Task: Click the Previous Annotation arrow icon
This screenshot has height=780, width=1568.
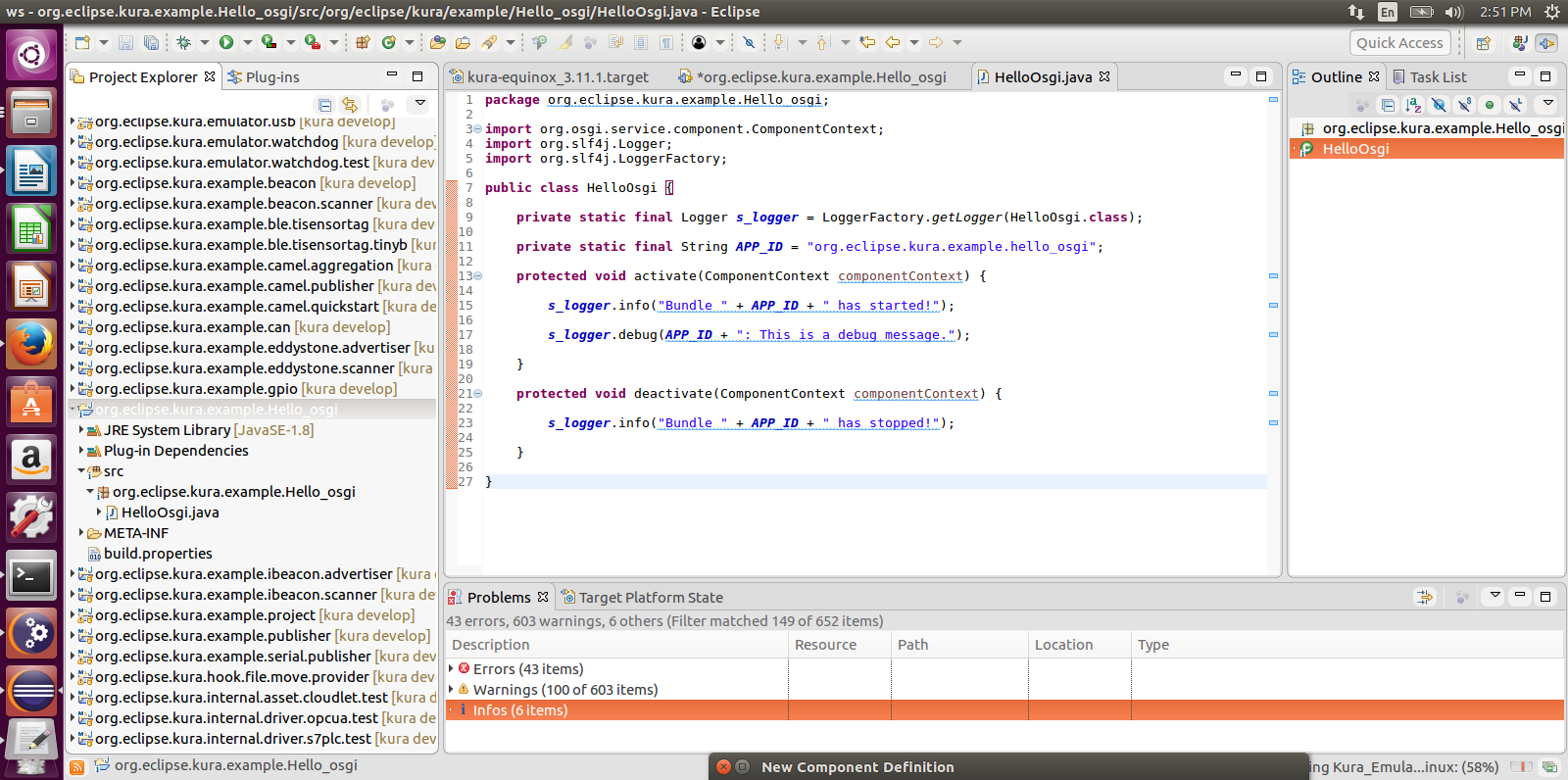Action: pyautogui.click(x=823, y=42)
